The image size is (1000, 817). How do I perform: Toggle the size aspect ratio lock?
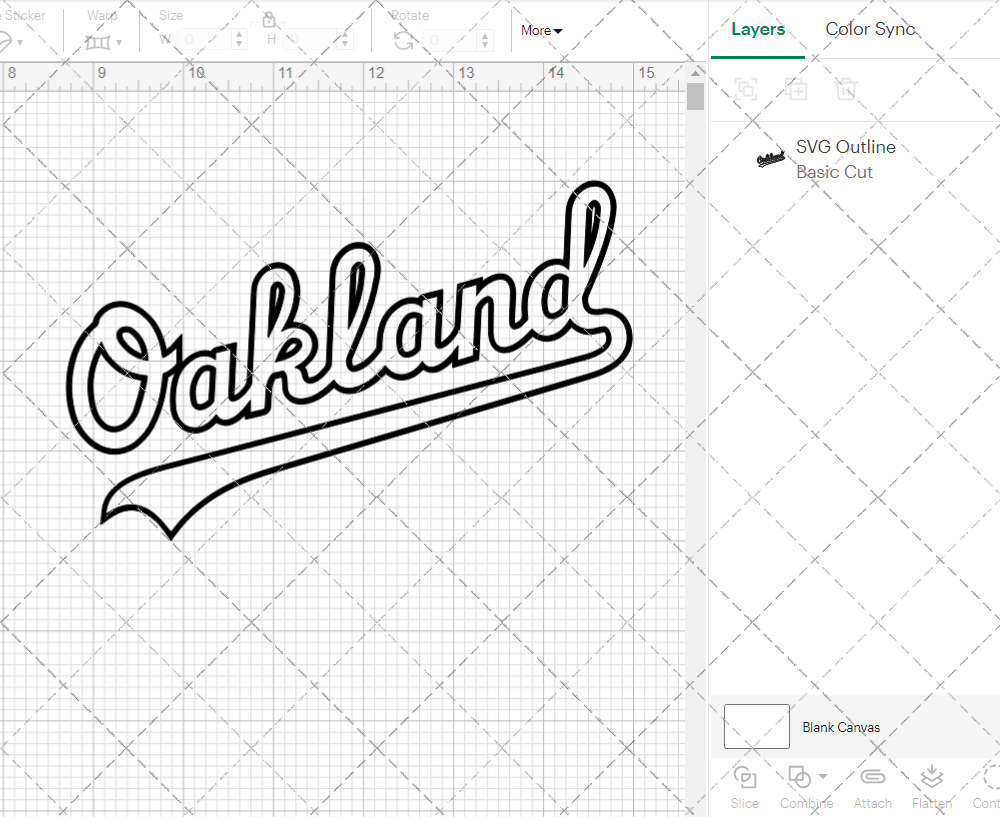[x=269, y=20]
